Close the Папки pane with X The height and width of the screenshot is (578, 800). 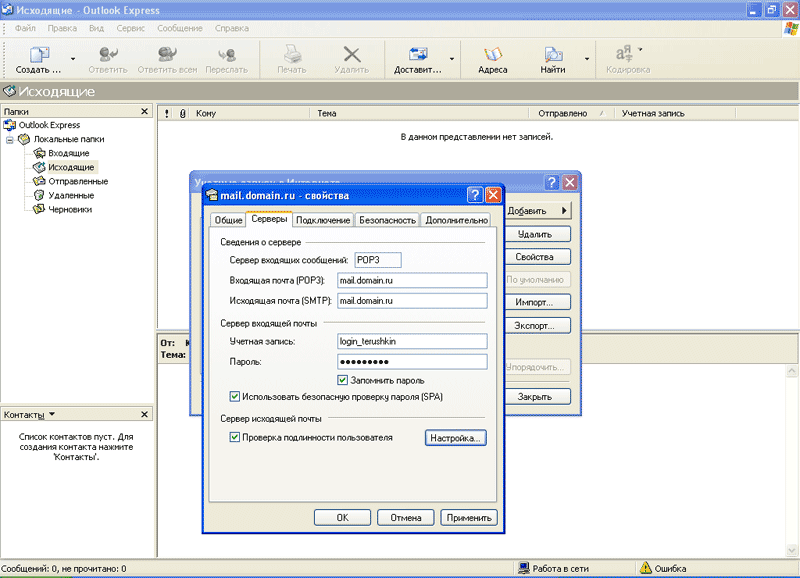coord(144,111)
